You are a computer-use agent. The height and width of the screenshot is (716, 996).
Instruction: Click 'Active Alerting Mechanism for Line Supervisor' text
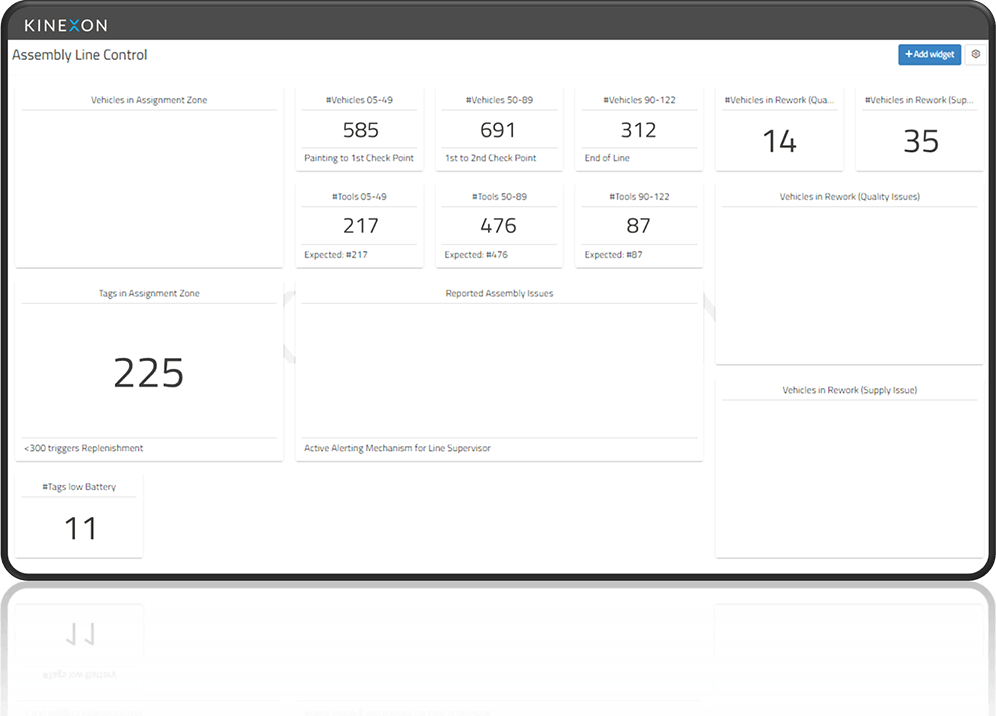[397, 449]
